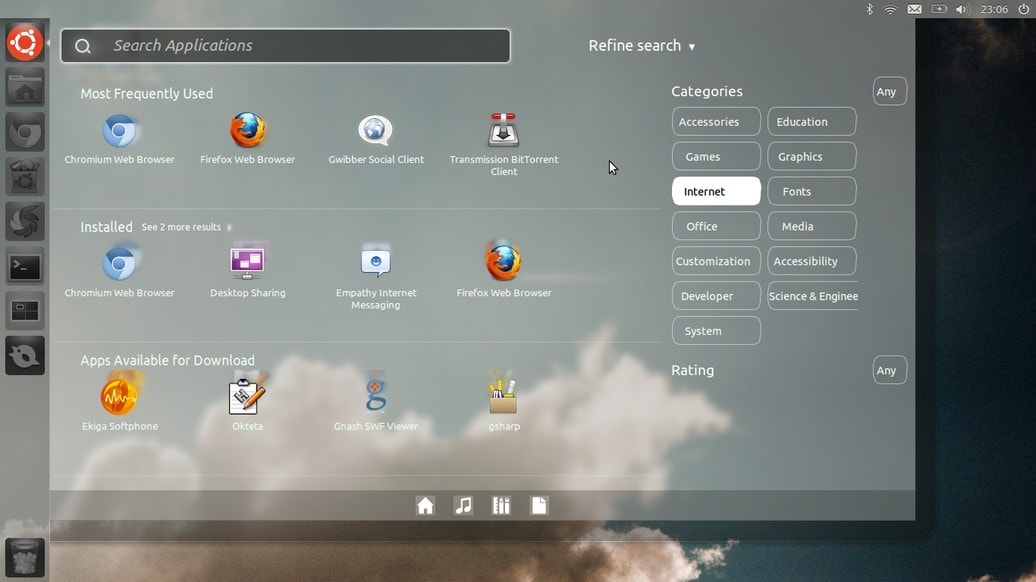This screenshot has height=582, width=1036.
Task: Switch to the Music lens
Action: 463,506
